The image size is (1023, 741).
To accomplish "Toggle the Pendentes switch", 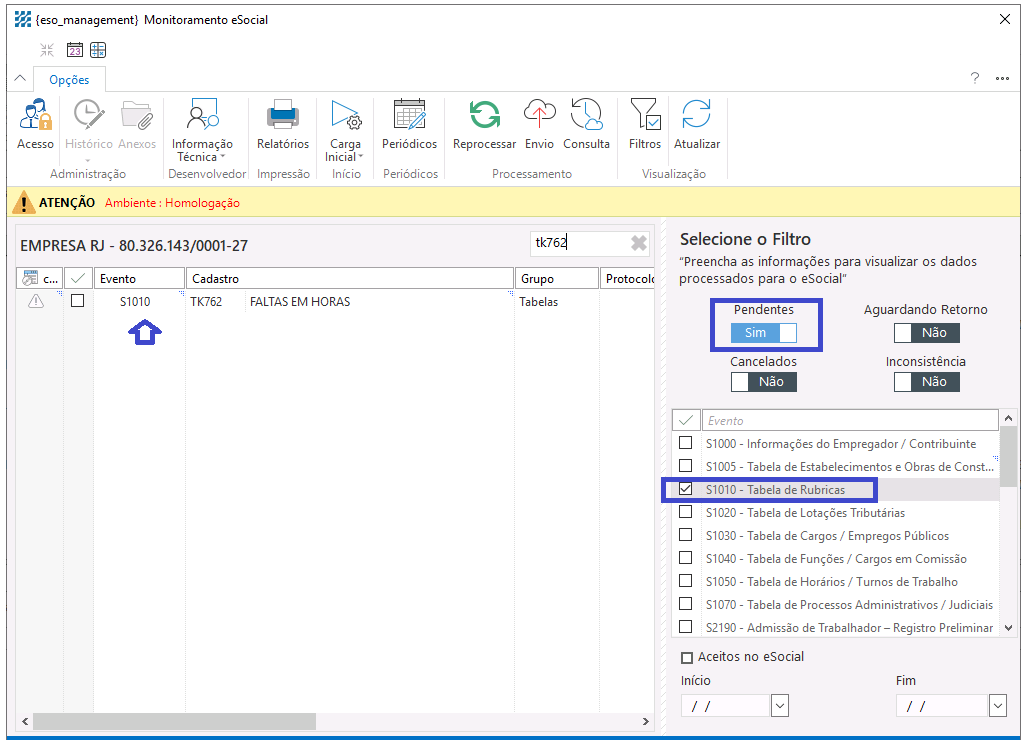I will [764, 333].
